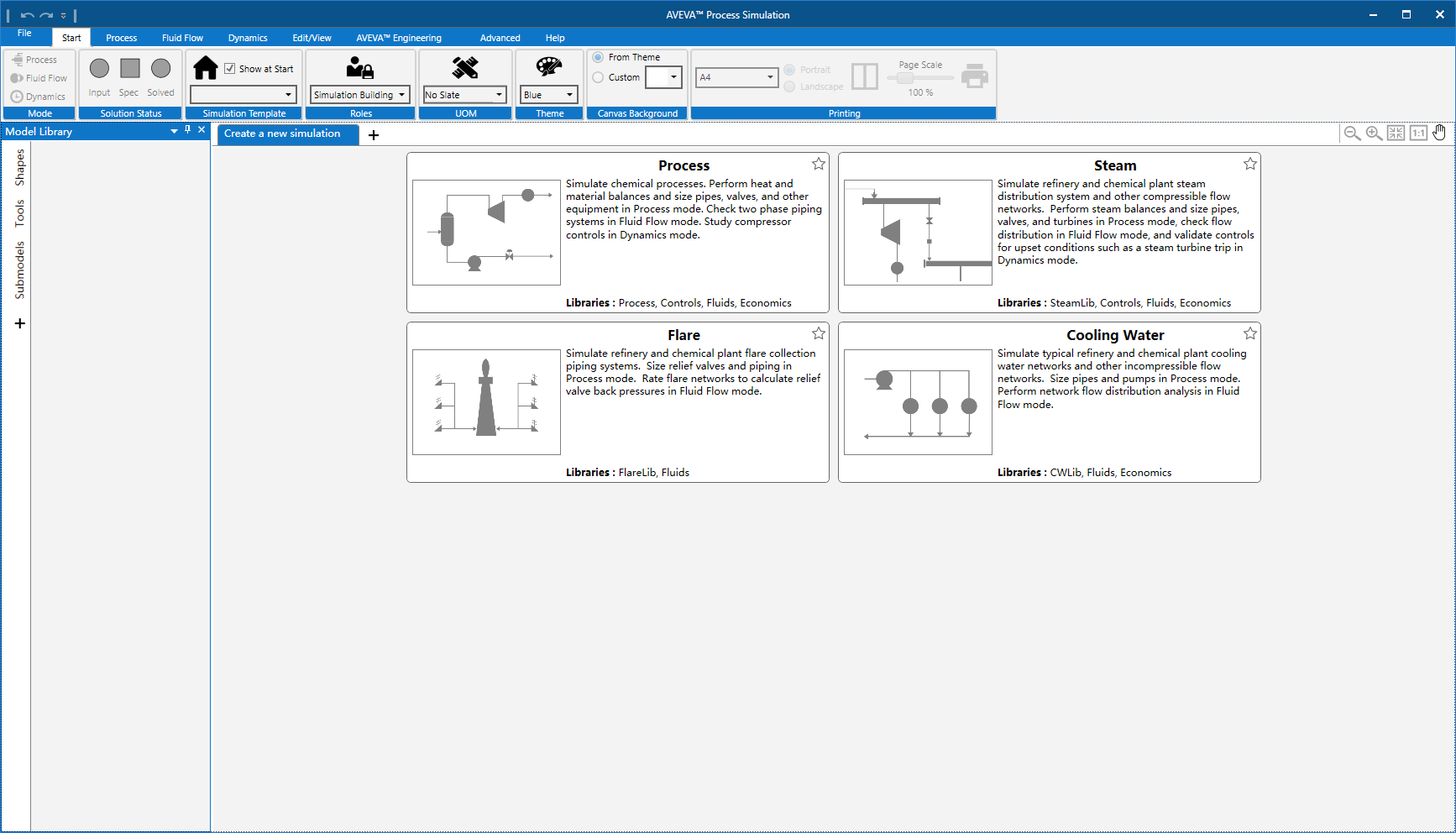Select Create a new simulation tab
This screenshot has width=1456, height=833.
(x=287, y=134)
